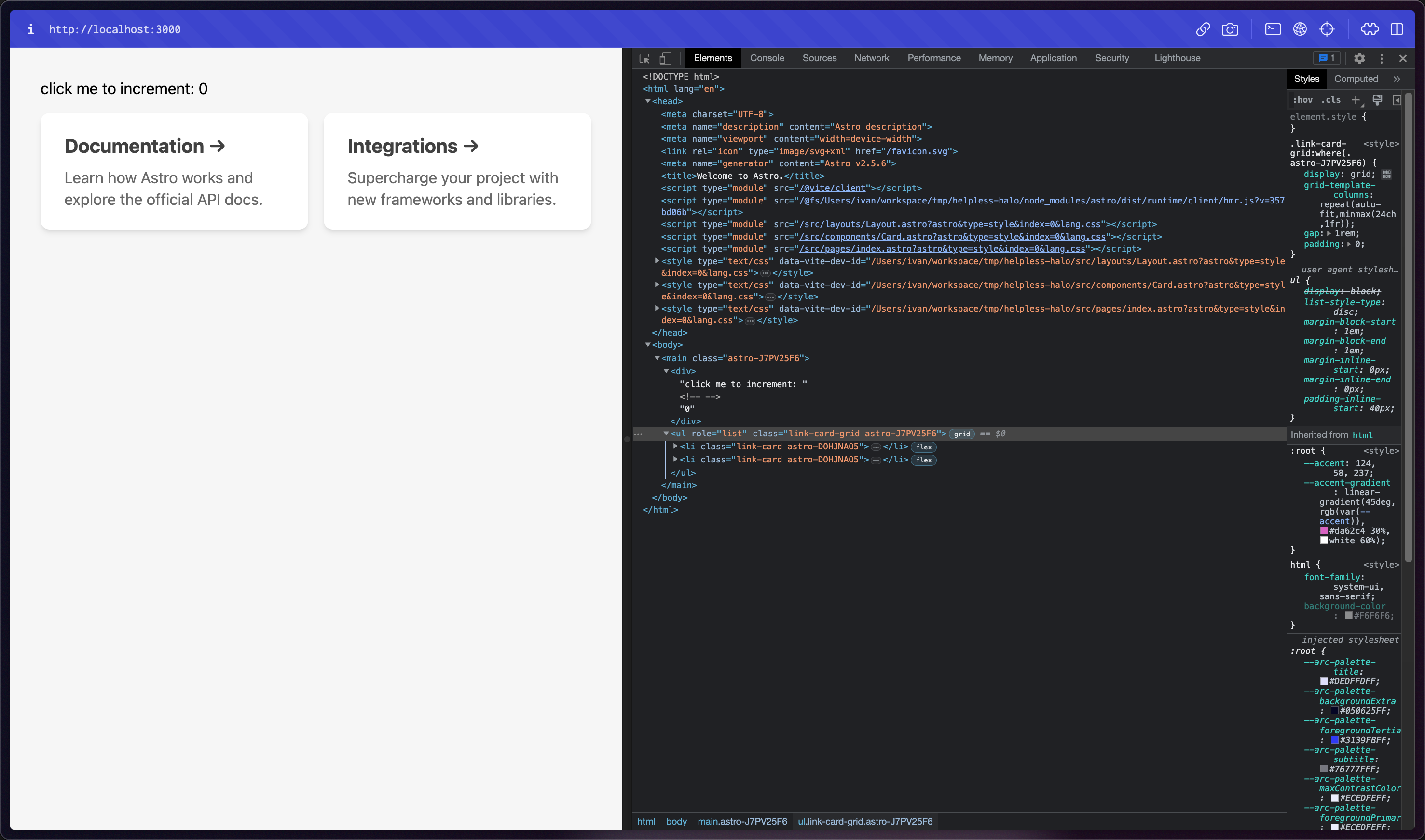Click the #da62c4 color swatch

pos(1324,531)
